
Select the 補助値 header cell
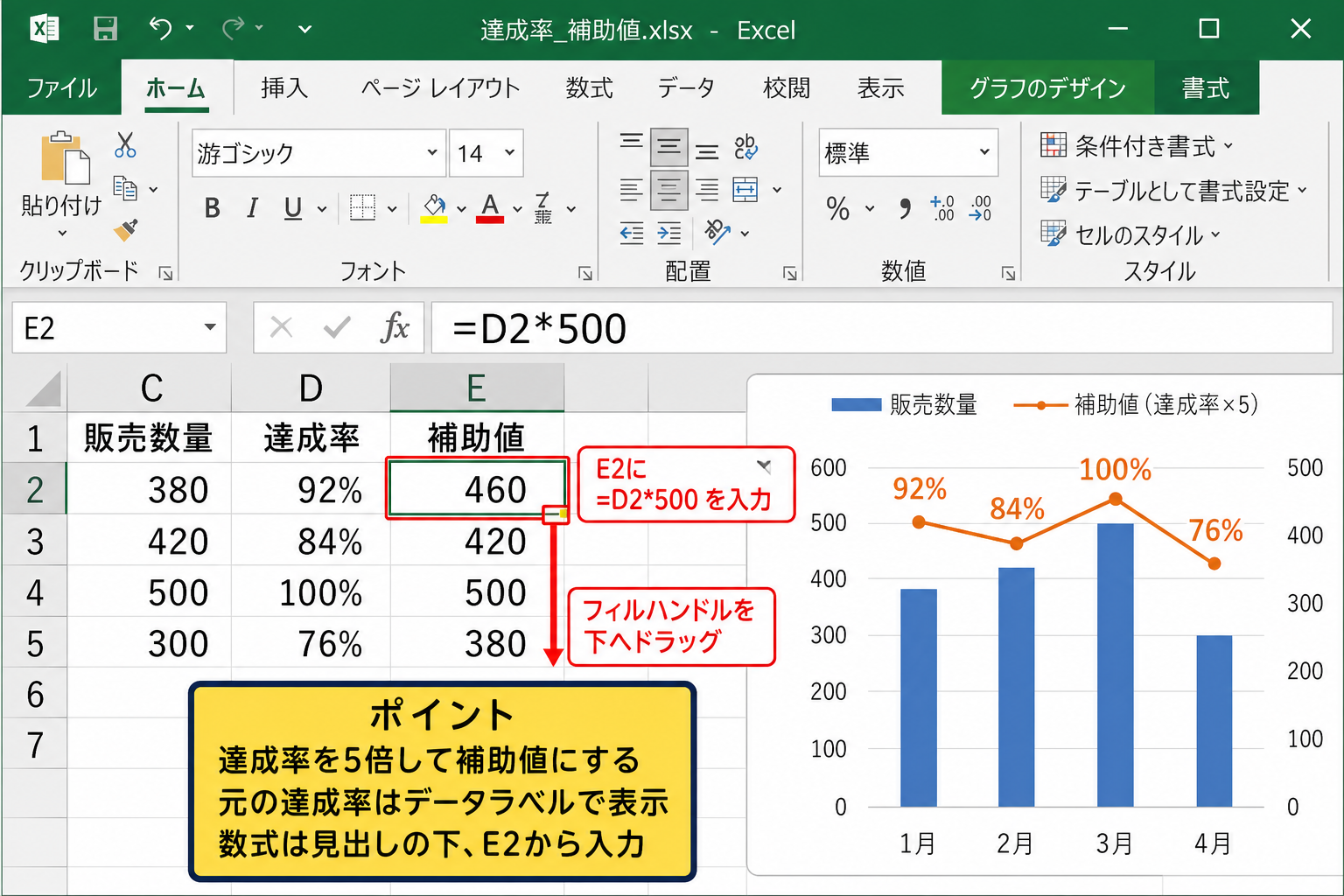point(476,437)
